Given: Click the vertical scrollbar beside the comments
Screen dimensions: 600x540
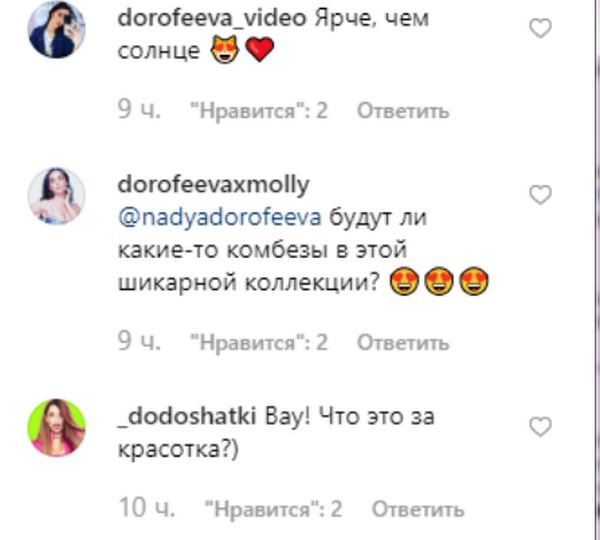Looking at the screenshot, I should 597,270.
